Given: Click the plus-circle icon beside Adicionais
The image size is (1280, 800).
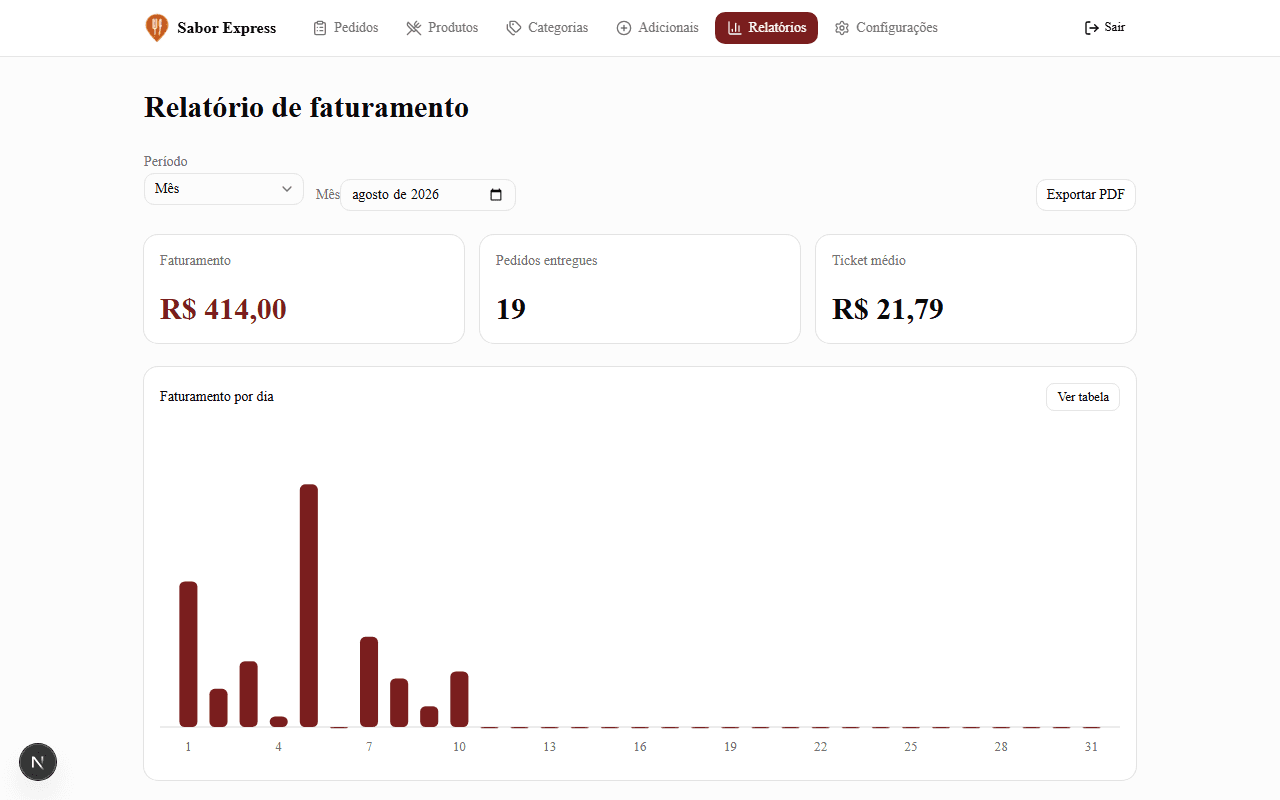Looking at the screenshot, I should 624,28.
